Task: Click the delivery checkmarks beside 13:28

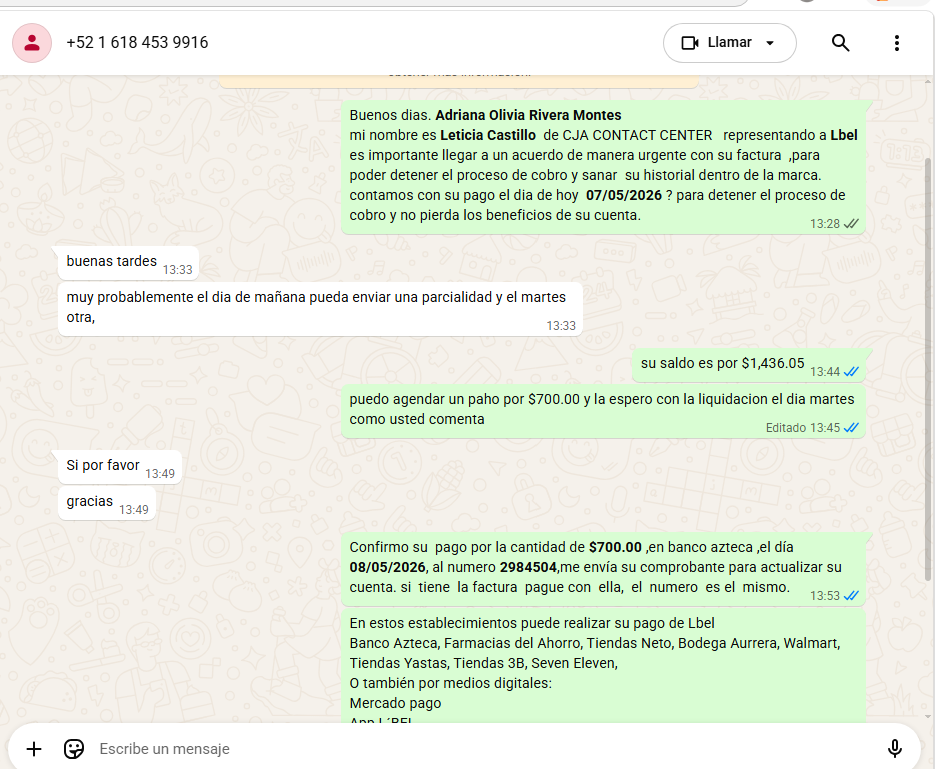Action: pos(851,224)
